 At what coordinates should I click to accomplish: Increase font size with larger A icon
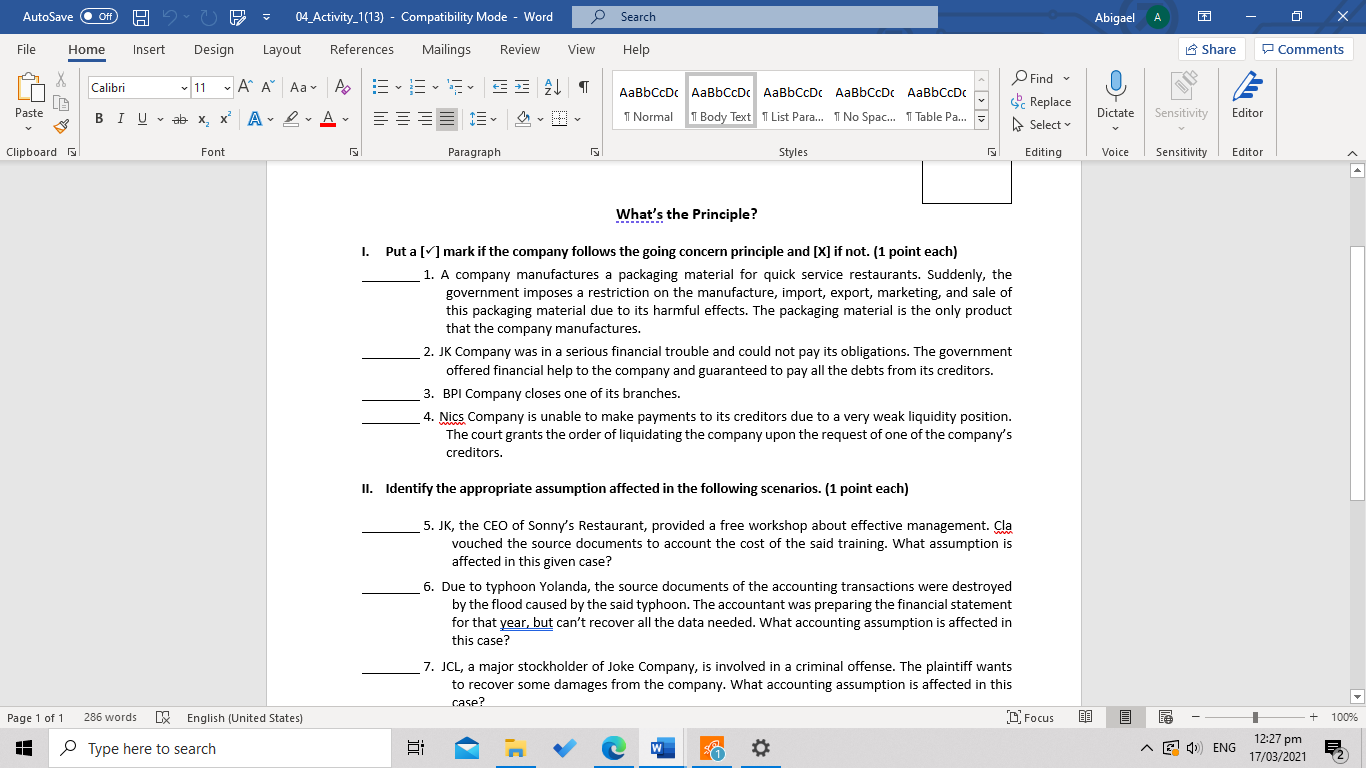tap(245, 88)
